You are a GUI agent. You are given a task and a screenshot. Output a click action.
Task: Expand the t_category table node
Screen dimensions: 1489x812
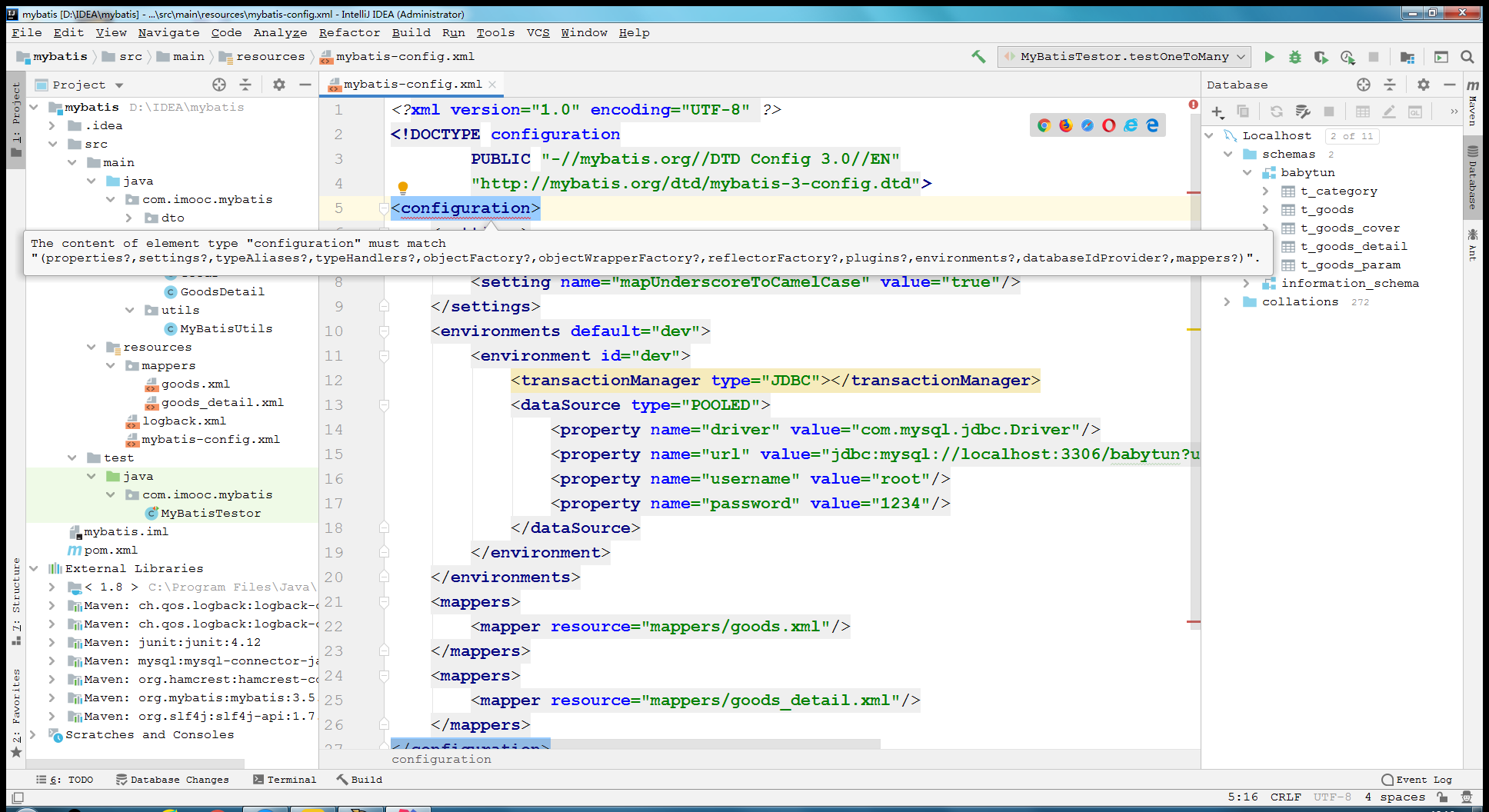coord(1266,191)
